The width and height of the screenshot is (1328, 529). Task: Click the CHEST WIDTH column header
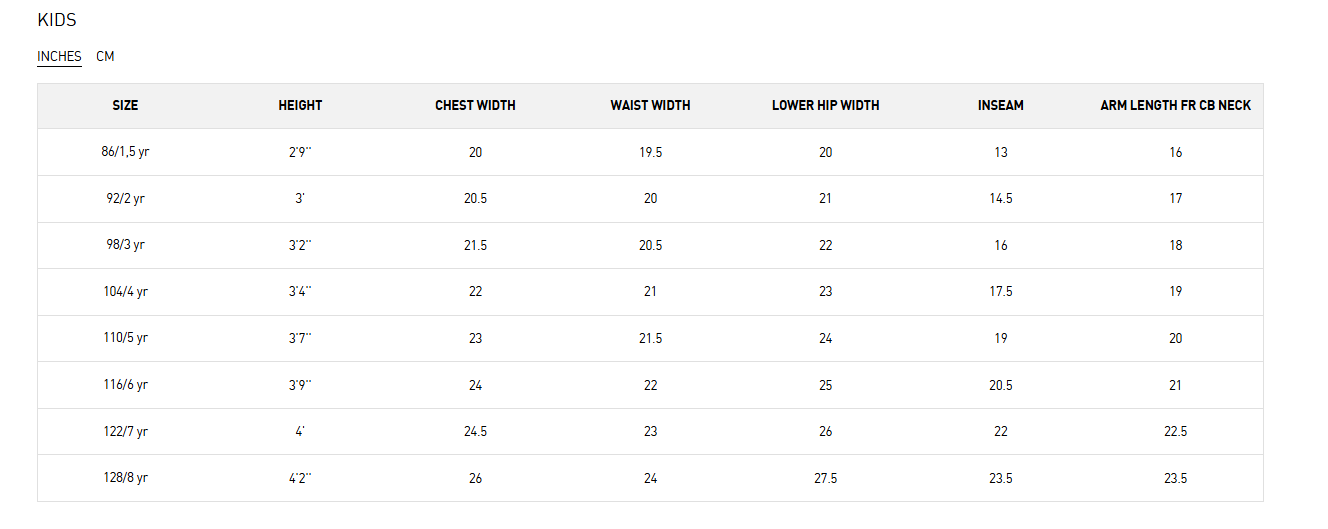[475, 105]
